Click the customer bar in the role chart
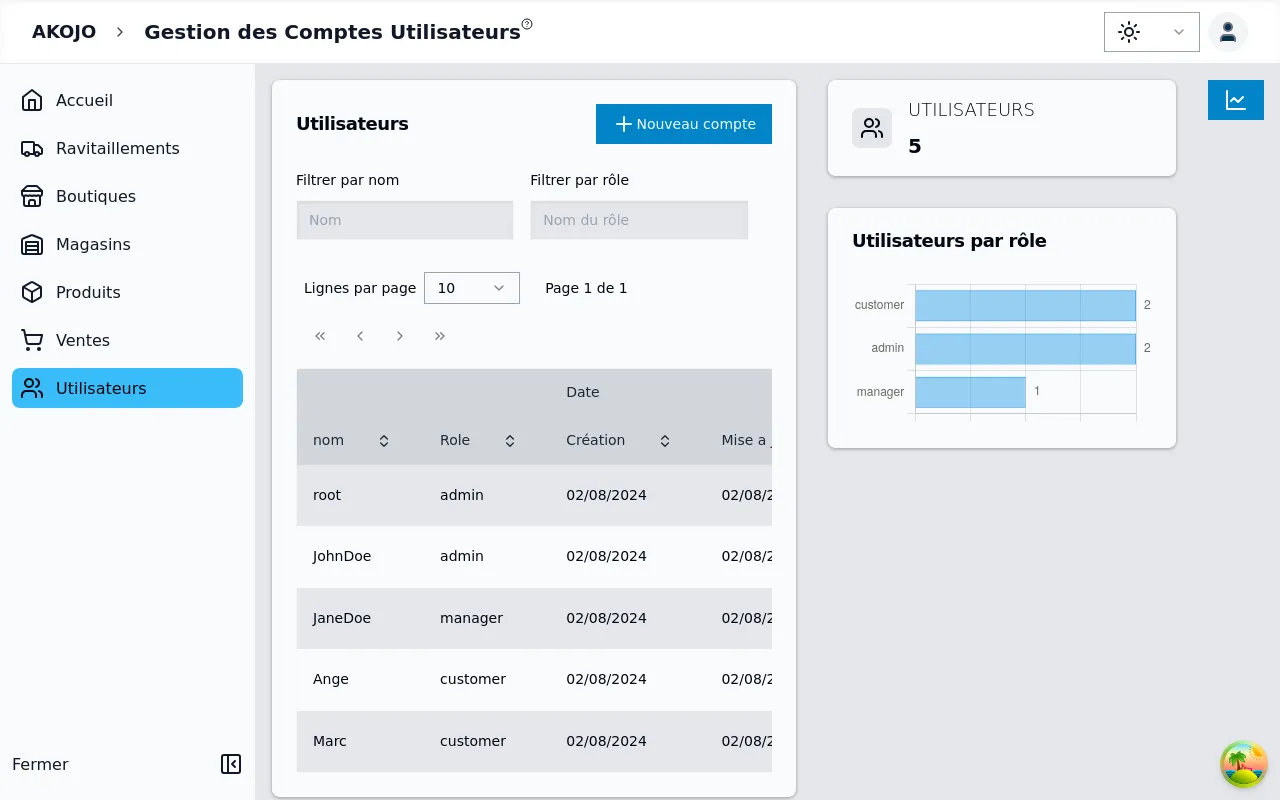This screenshot has height=800, width=1280. click(1024, 305)
